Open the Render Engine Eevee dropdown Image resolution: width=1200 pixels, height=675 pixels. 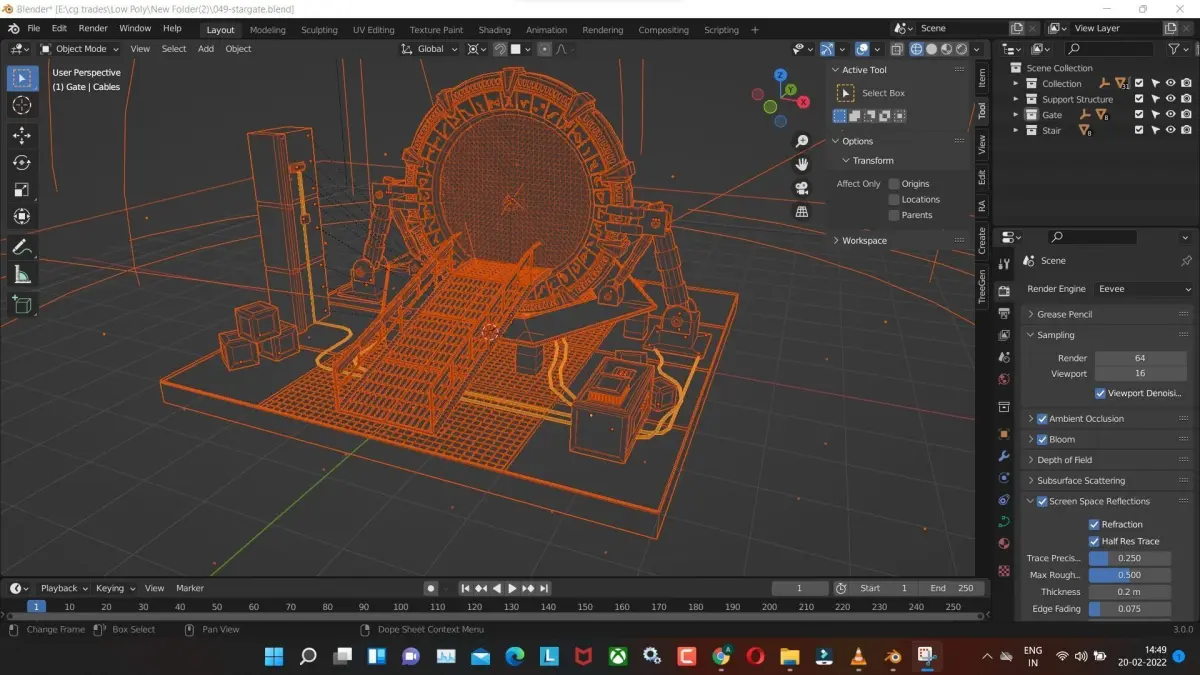tap(1142, 289)
